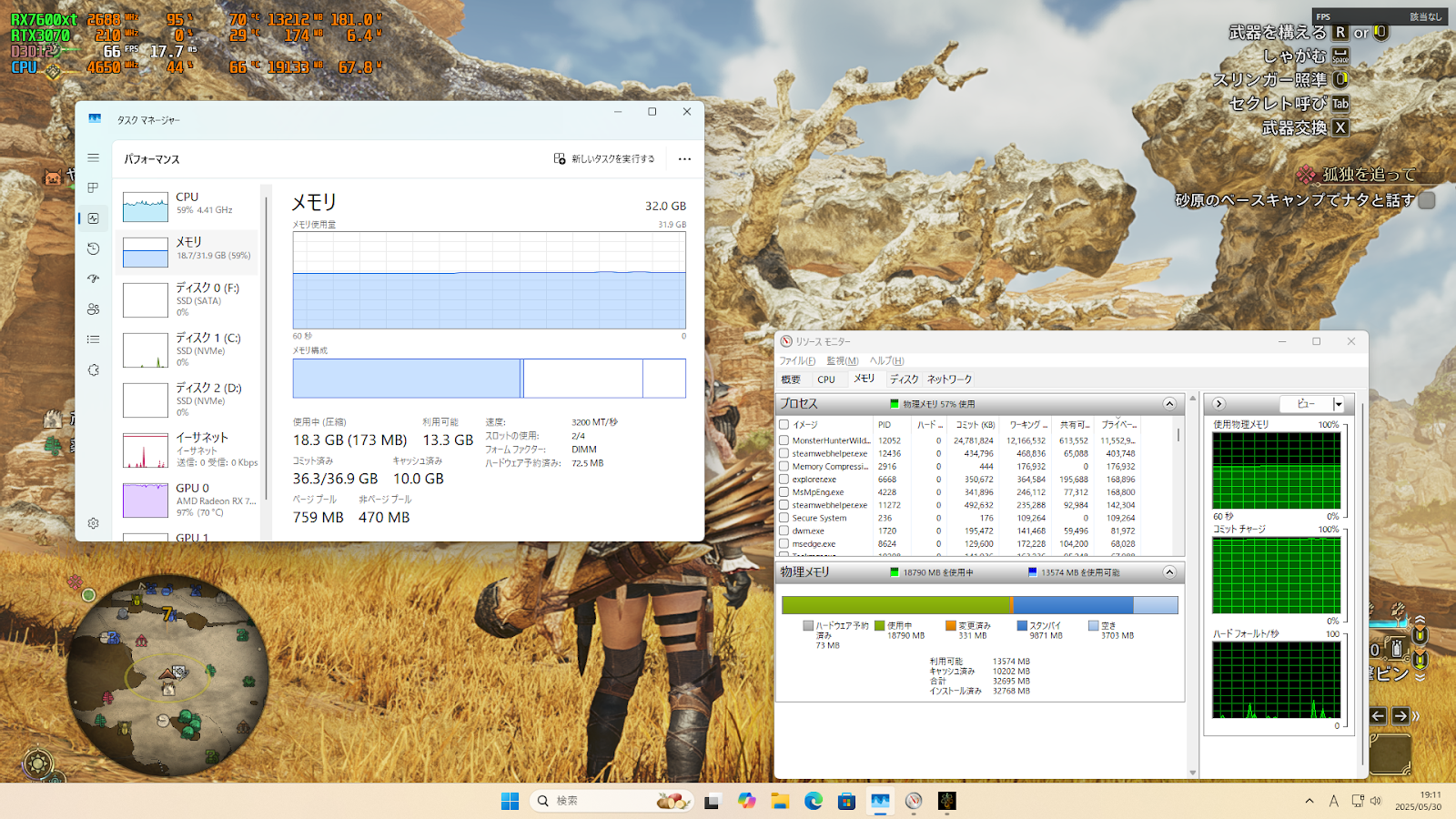Check the Secure System process checkbox
Image resolution: width=1456 pixels, height=819 pixels.
(x=784, y=518)
